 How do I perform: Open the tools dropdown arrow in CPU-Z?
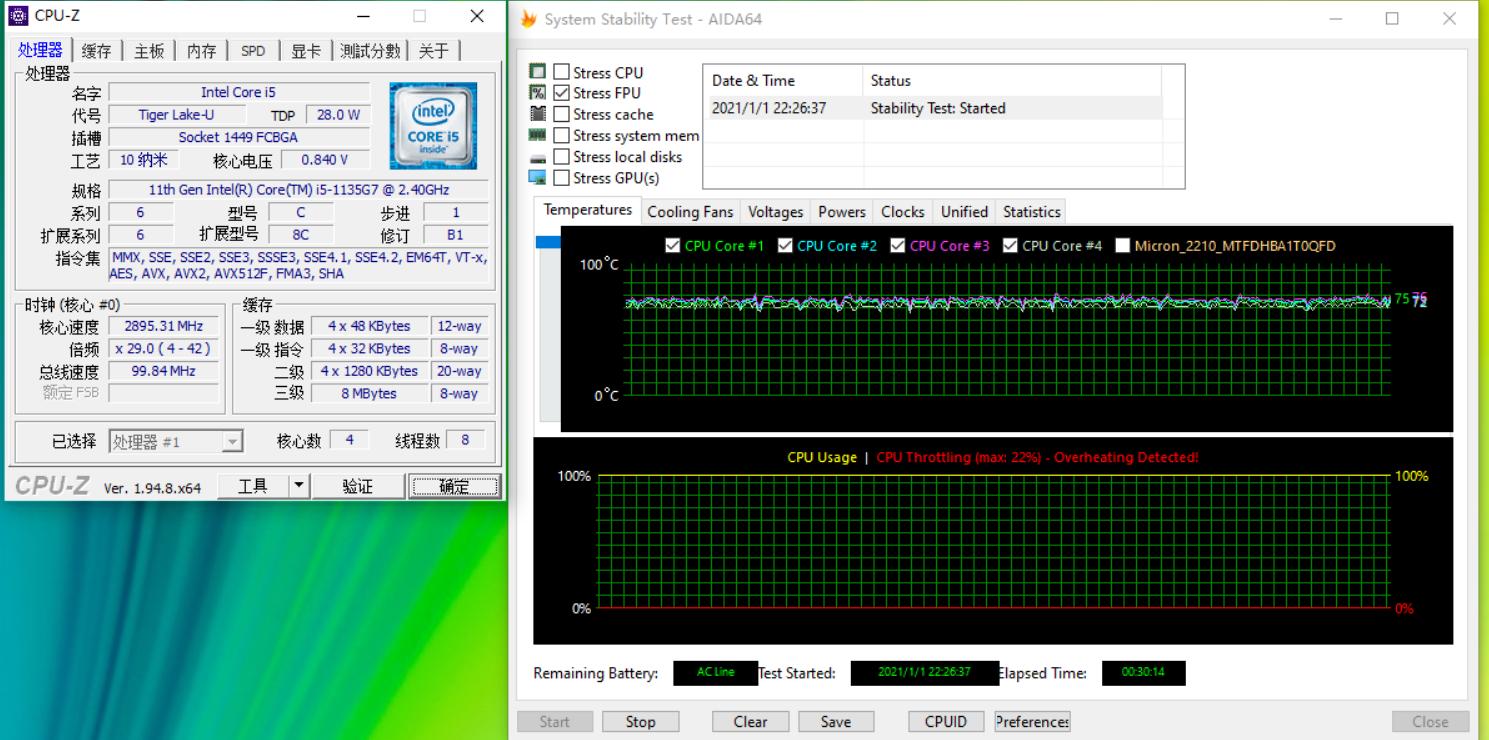coord(299,487)
